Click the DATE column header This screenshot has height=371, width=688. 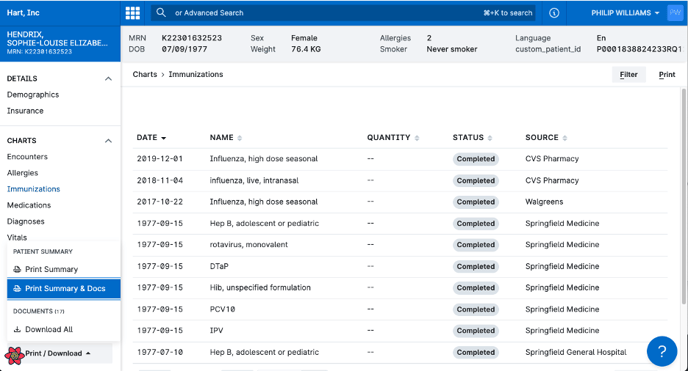147,138
